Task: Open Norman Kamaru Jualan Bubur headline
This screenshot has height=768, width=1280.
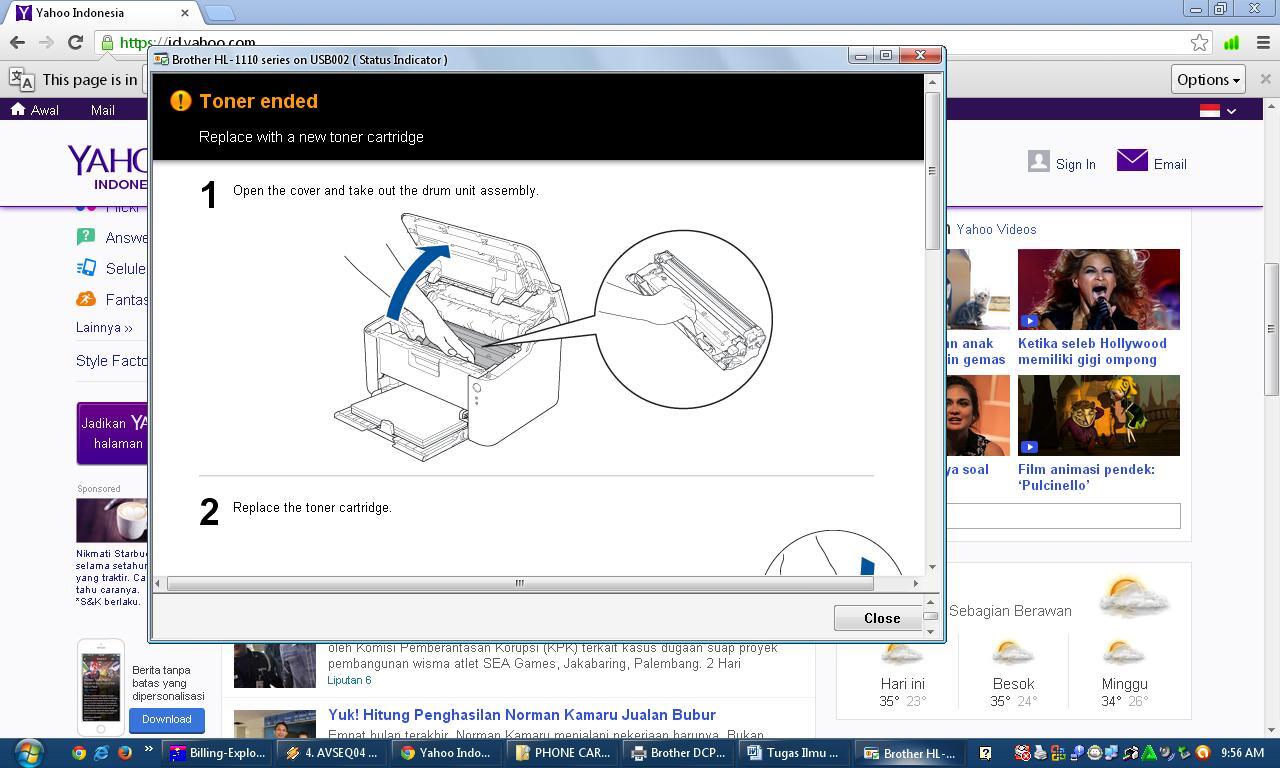Action: 522,715
